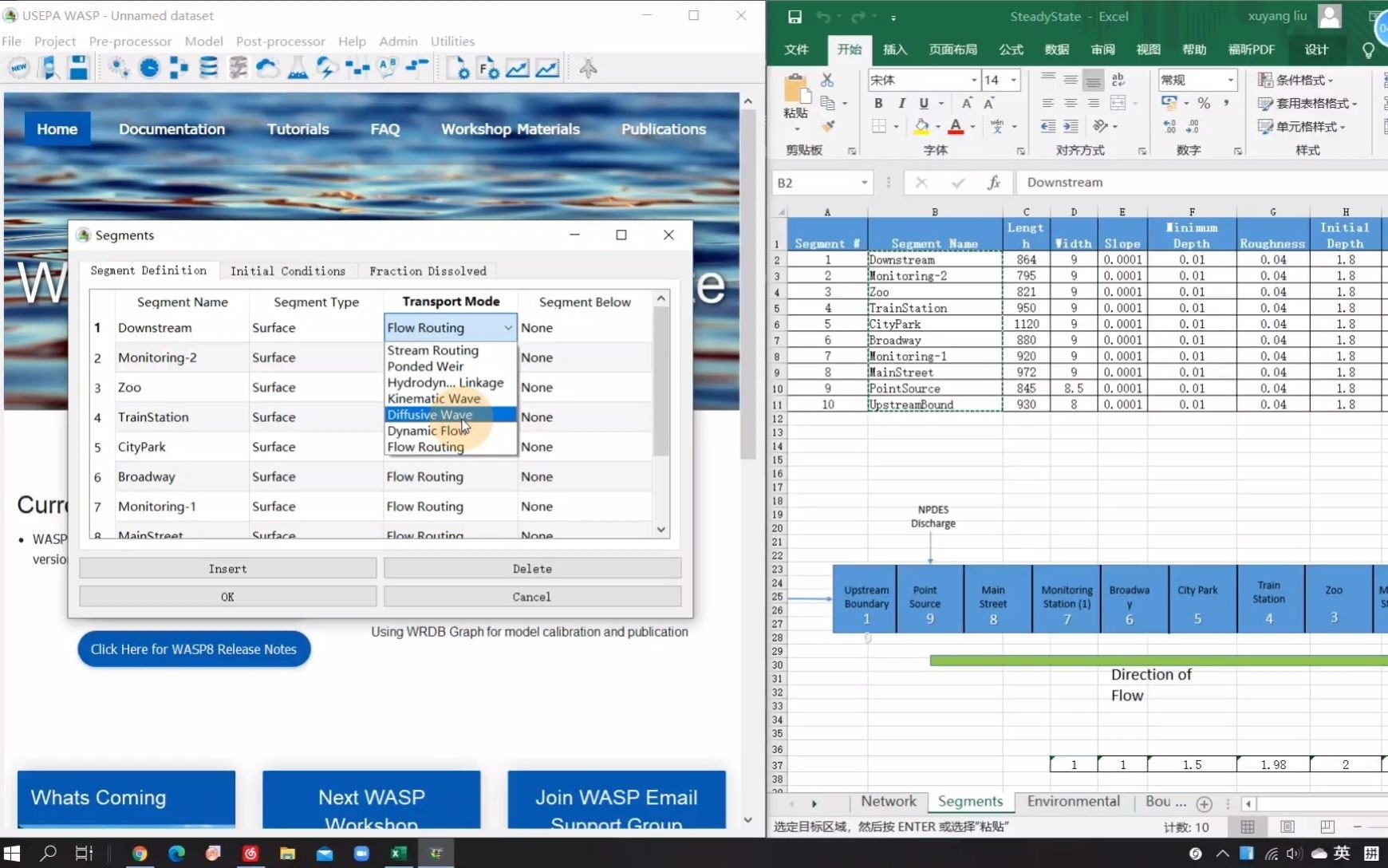Switch Excel to Normal view button
This screenshot has height=868, width=1388.
(1248, 827)
